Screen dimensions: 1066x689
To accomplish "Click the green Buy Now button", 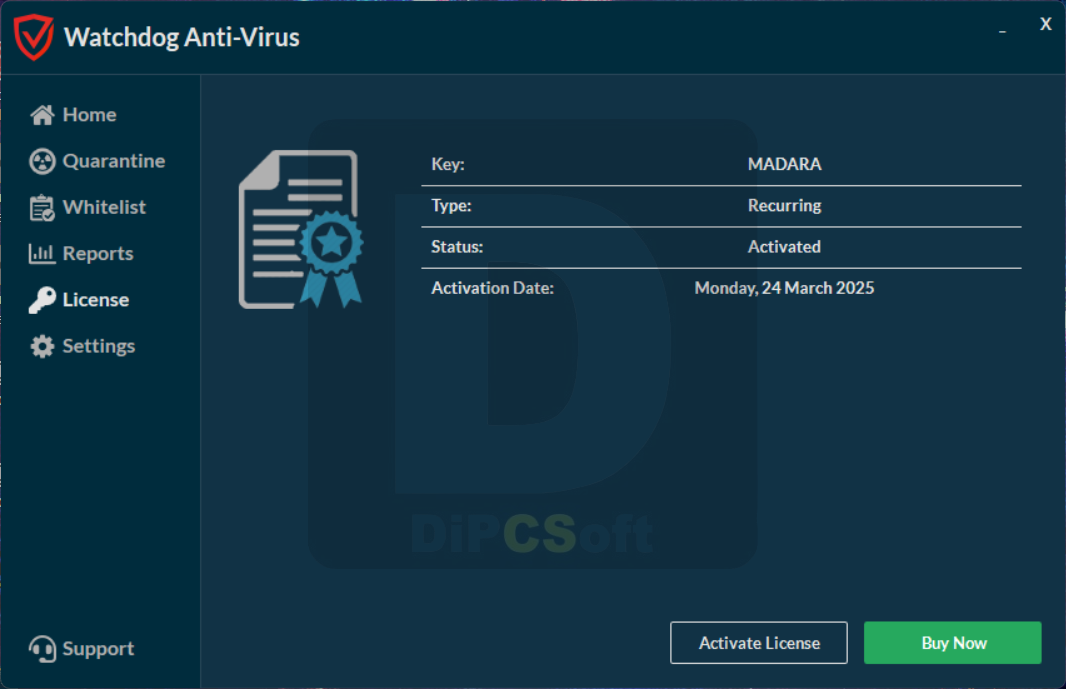I will coord(952,643).
